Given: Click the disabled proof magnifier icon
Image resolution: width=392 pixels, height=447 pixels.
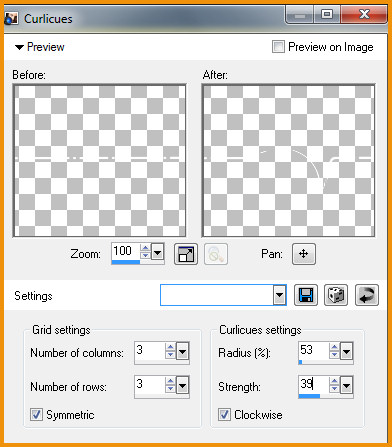Looking at the screenshot, I should (216, 254).
